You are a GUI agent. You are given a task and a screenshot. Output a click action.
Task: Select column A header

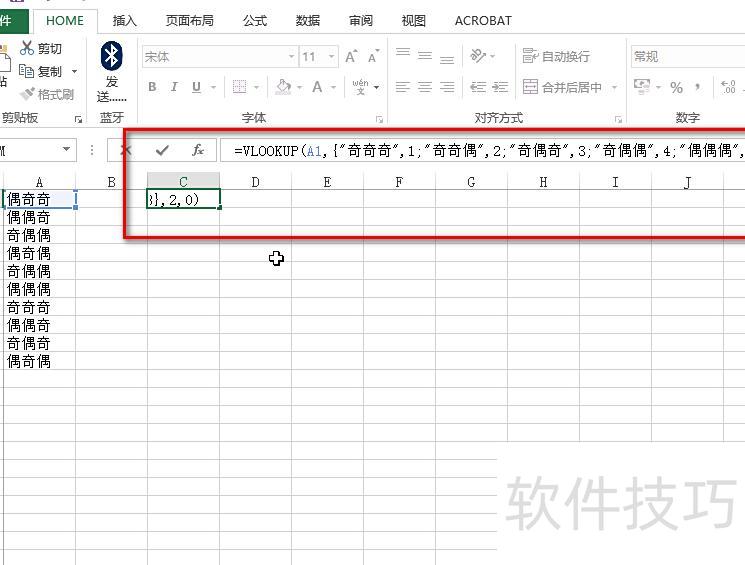[39, 182]
